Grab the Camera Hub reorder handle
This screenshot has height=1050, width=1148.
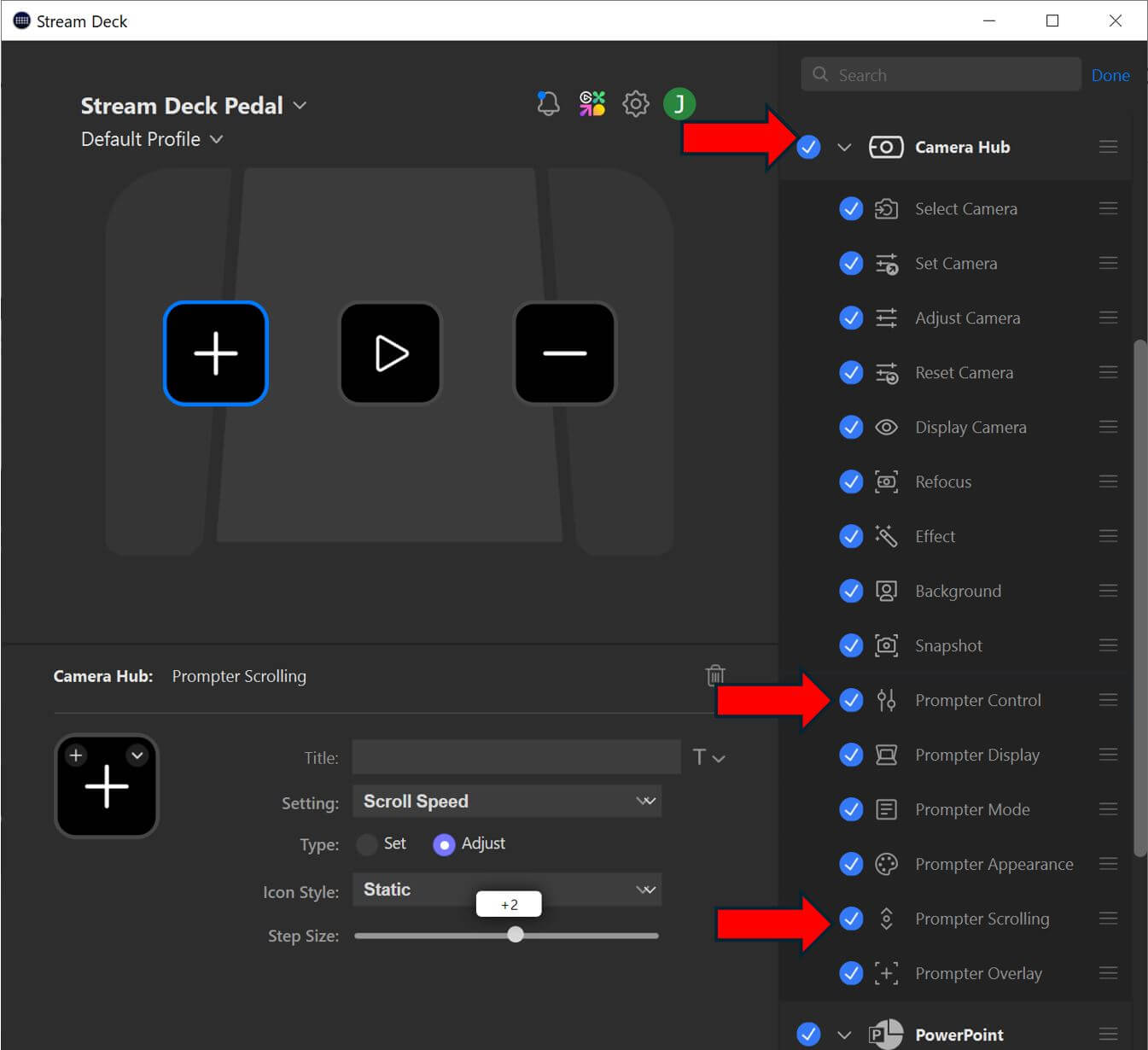(x=1108, y=147)
